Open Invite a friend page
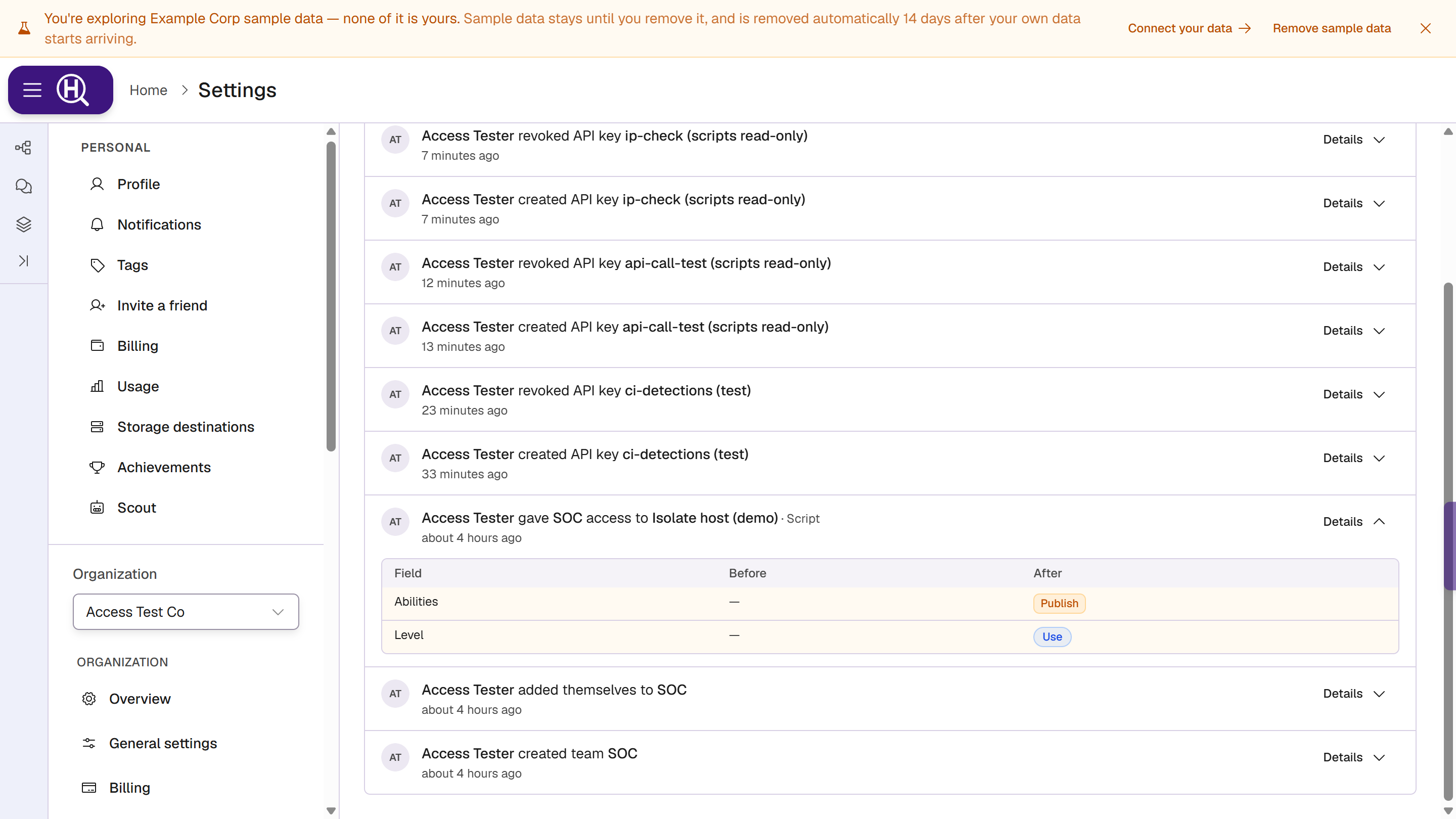1456x819 pixels. coord(162,305)
